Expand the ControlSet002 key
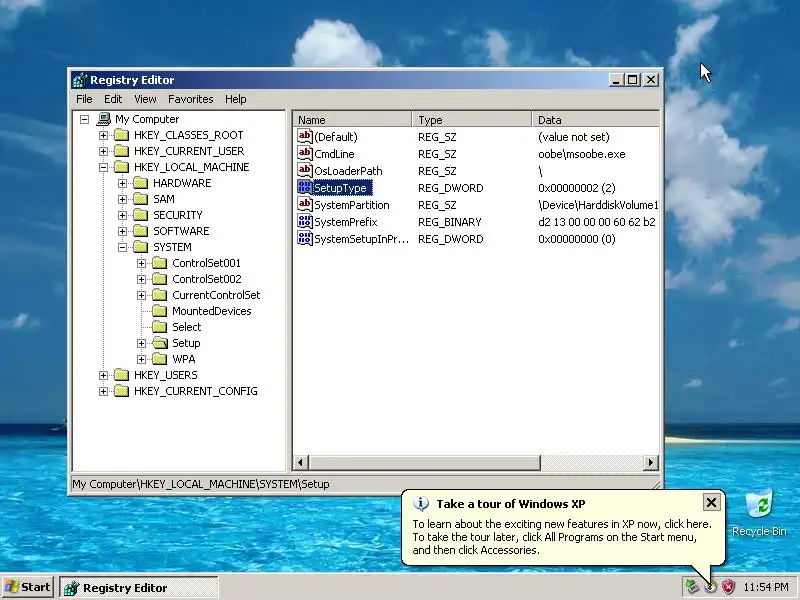800x600 pixels. pos(142,279)
